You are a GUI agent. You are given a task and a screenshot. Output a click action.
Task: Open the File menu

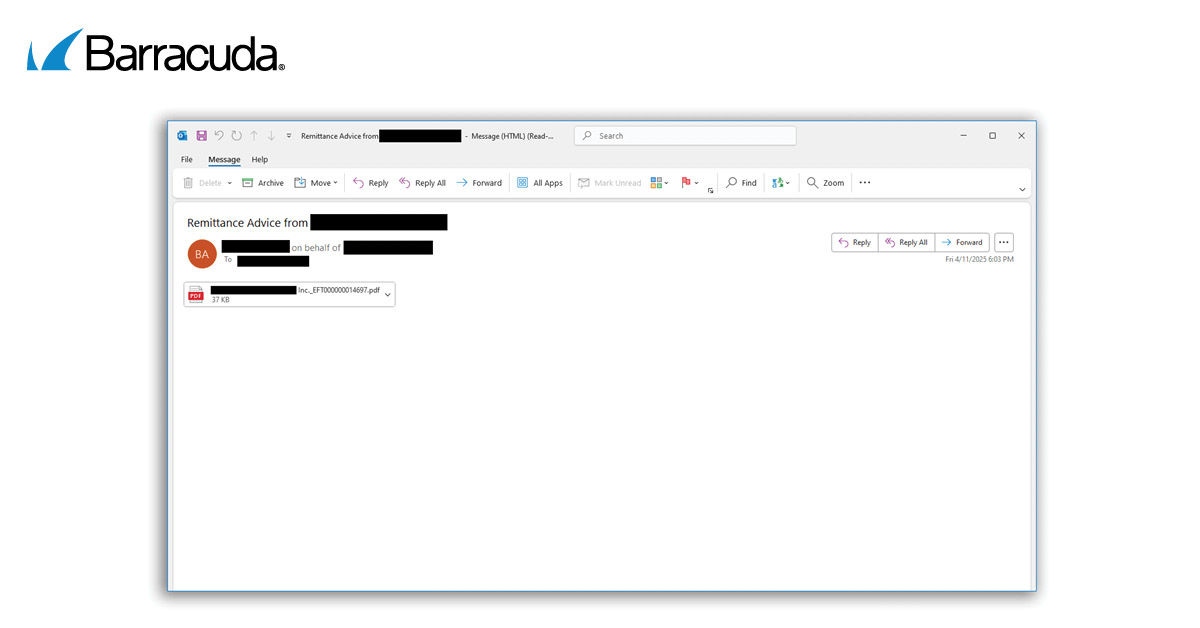tap(187, 160)
